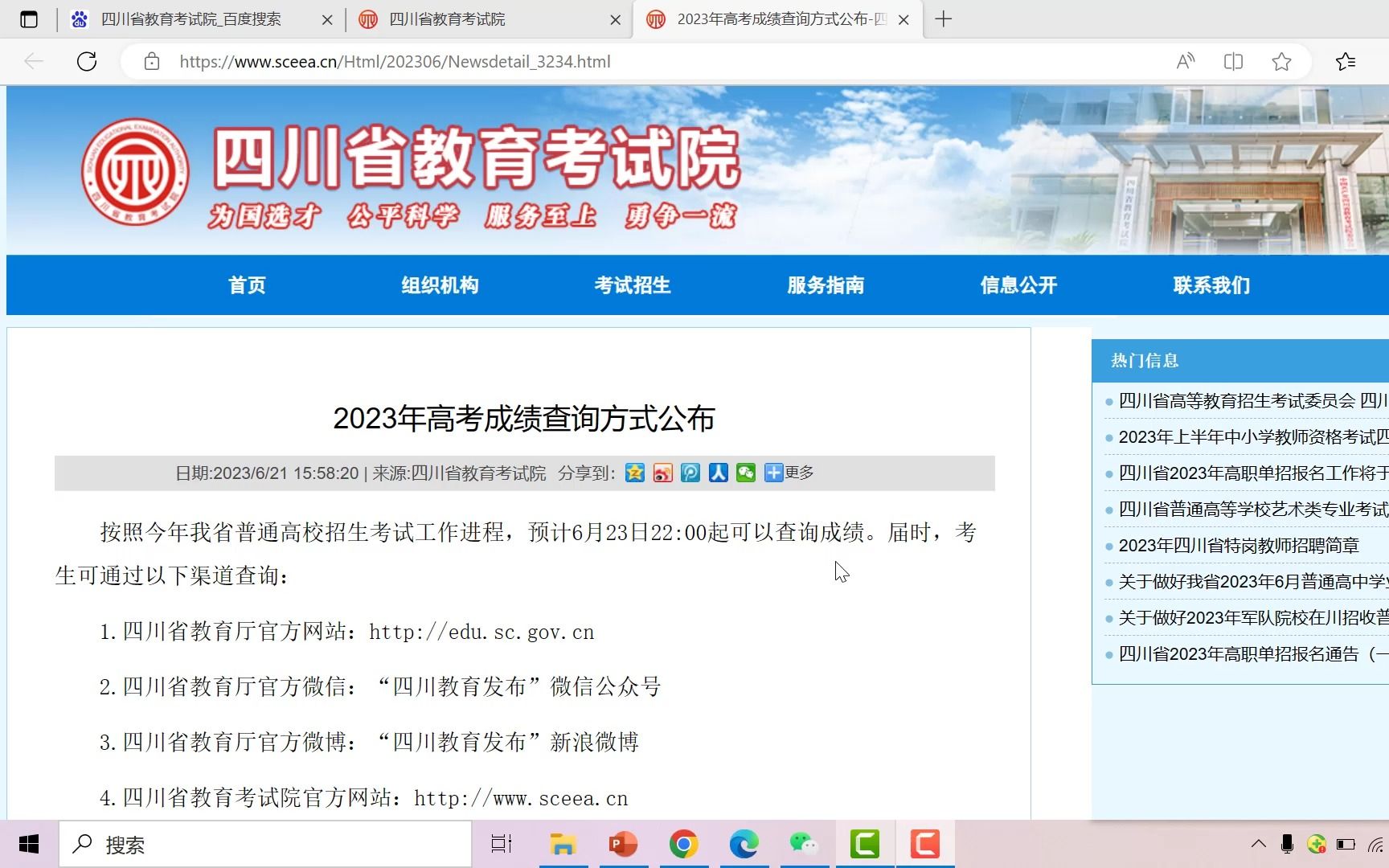This screenshot has height=868, width=1389.
Task: Click the 四川省教育考试院 banner logo
Action: pyautogui.click(x=135, y=171)
